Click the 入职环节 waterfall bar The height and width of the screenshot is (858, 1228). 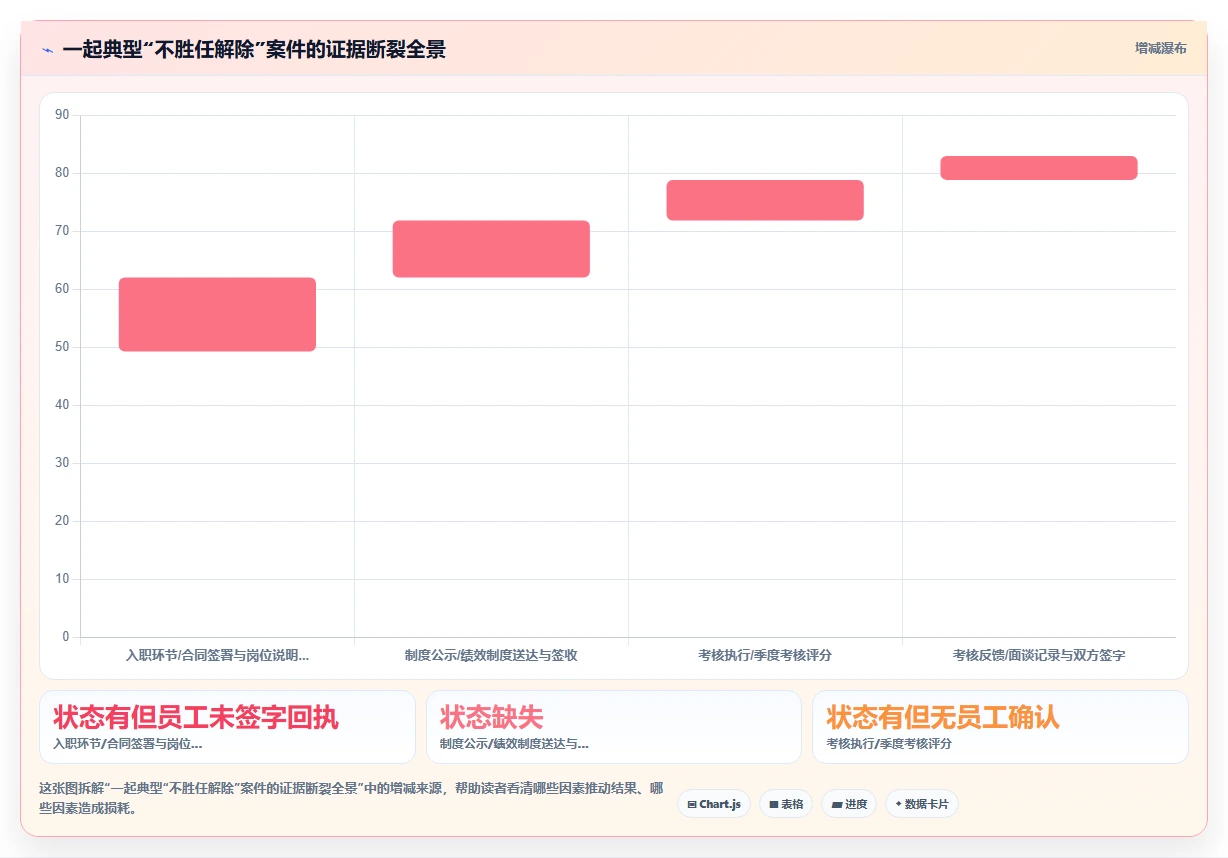(217, 314)
